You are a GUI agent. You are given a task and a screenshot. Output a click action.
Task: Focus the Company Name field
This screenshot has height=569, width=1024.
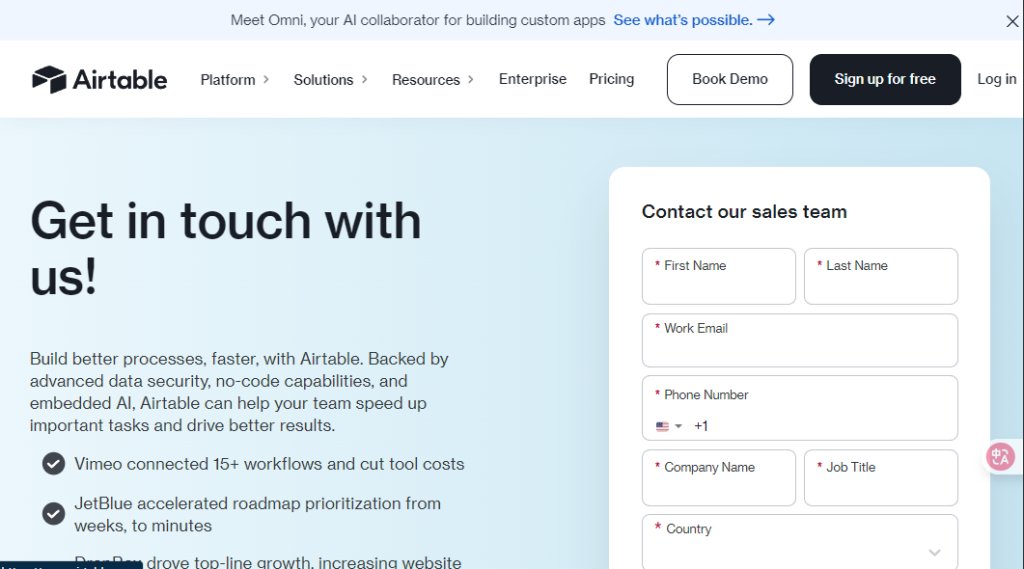click(x=718, y=478)
